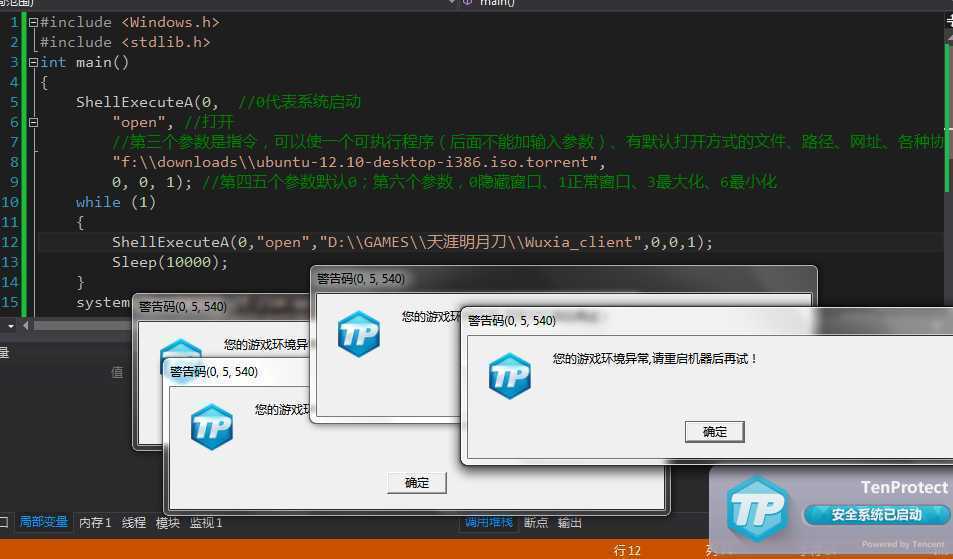This screenshot has width=953, height=559.
Task: Click the int main() declaration
Action: tap(84, 63)
